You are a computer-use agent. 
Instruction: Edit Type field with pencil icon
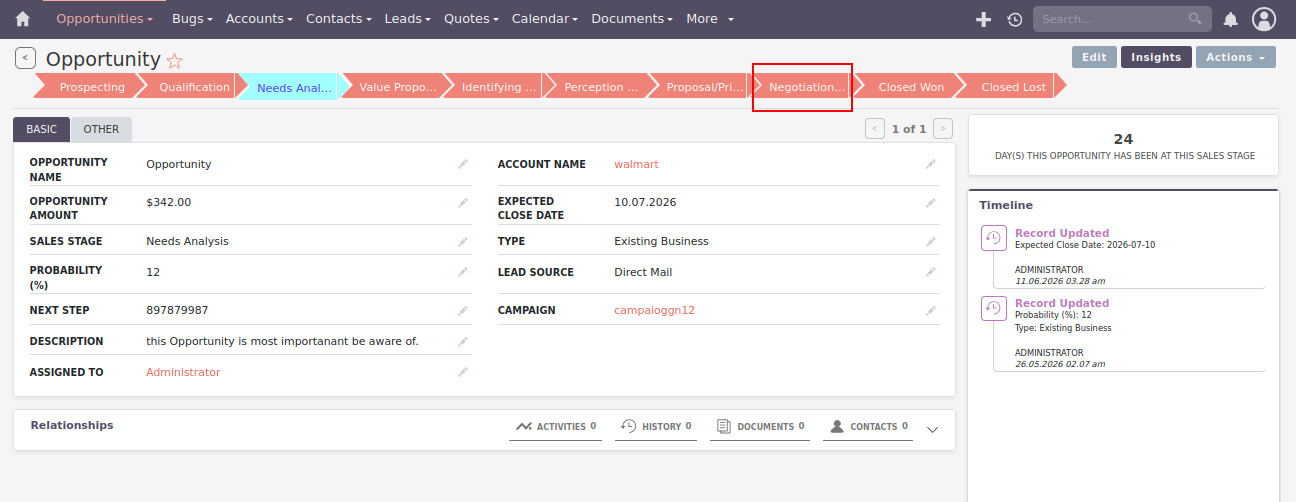click(931, 242)
